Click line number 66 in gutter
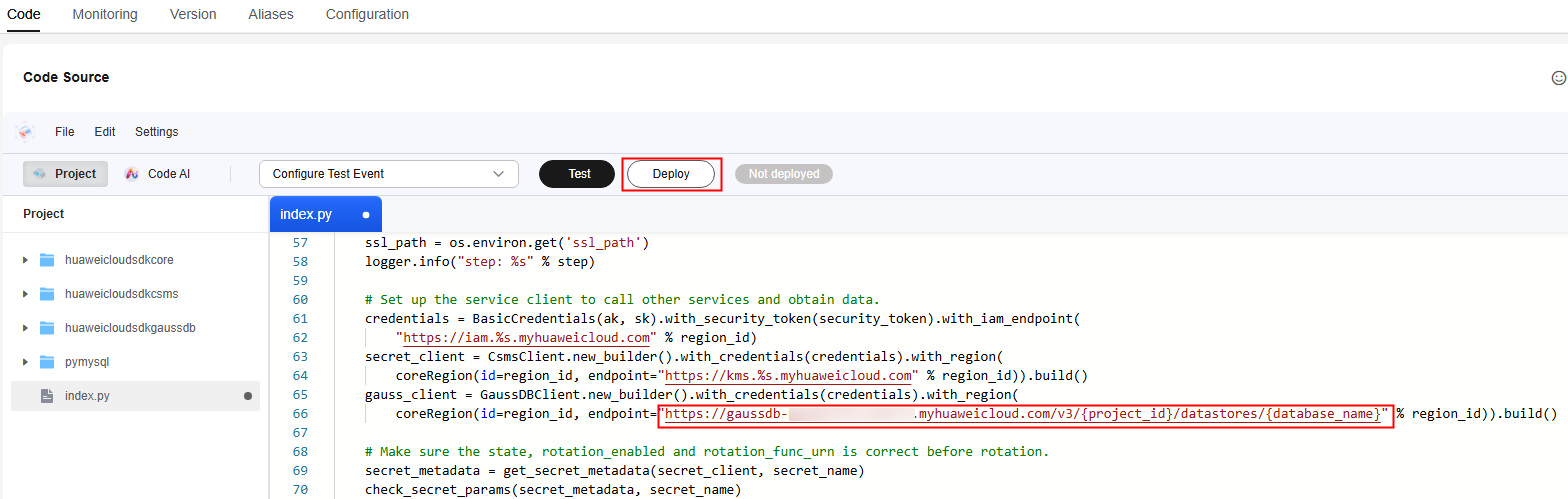1568x499 pixels. [299, 414]
